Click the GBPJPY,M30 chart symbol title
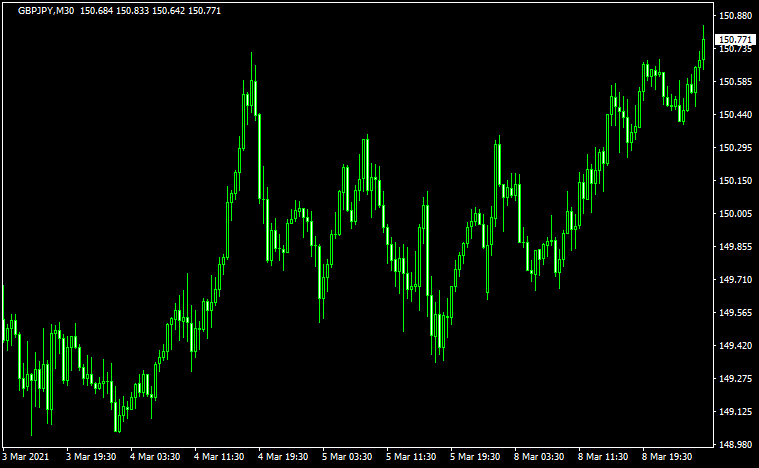Screen dimensions: 759x468 point(46,10)
